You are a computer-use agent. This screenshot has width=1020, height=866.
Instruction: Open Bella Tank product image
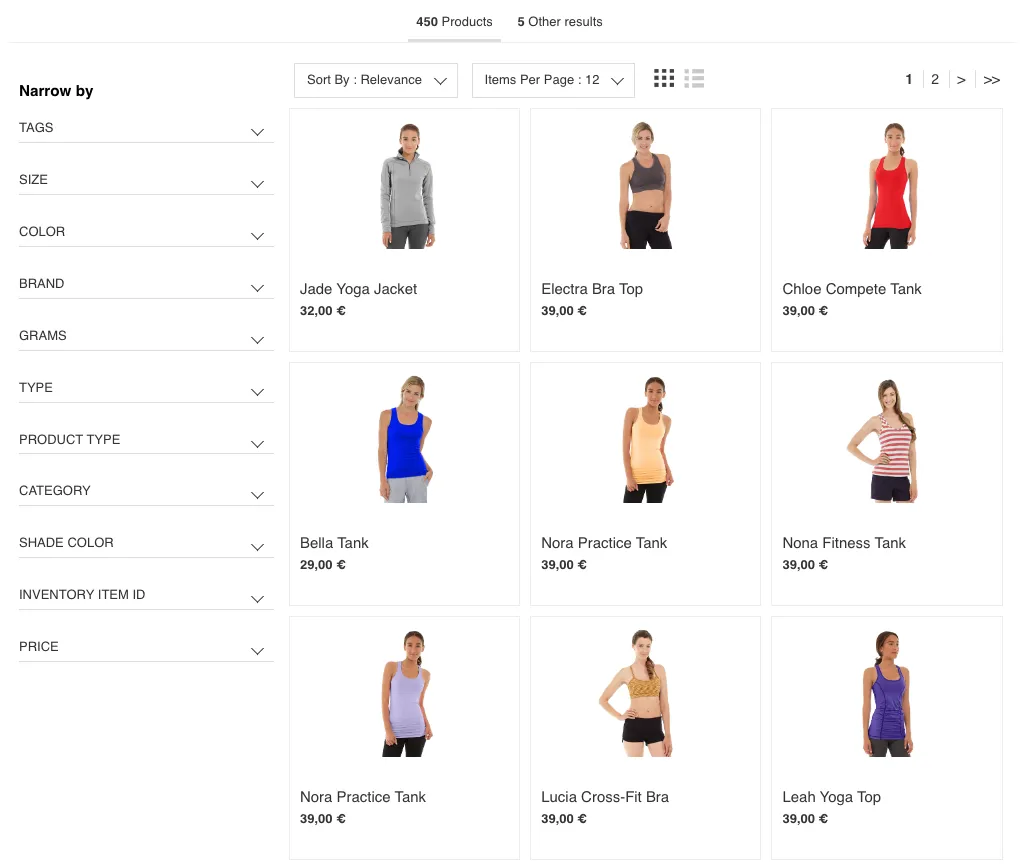click(405, 439)
